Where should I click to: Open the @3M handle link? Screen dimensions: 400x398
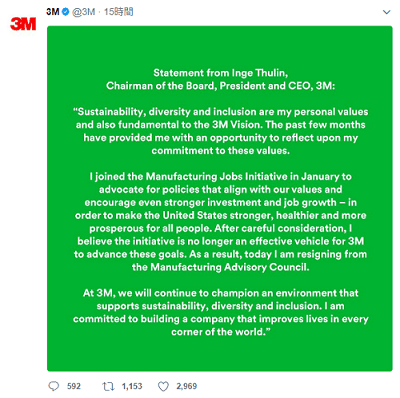[83, 12]
